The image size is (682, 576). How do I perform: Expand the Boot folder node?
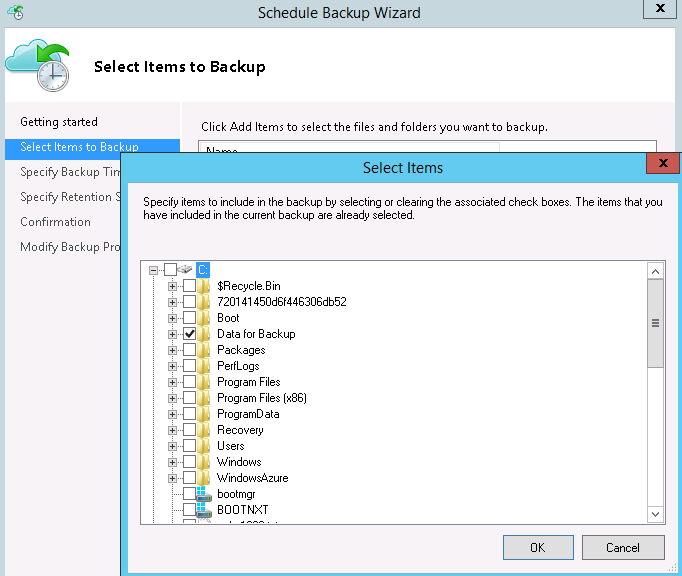pyautogui.click(x=172, y=318)
